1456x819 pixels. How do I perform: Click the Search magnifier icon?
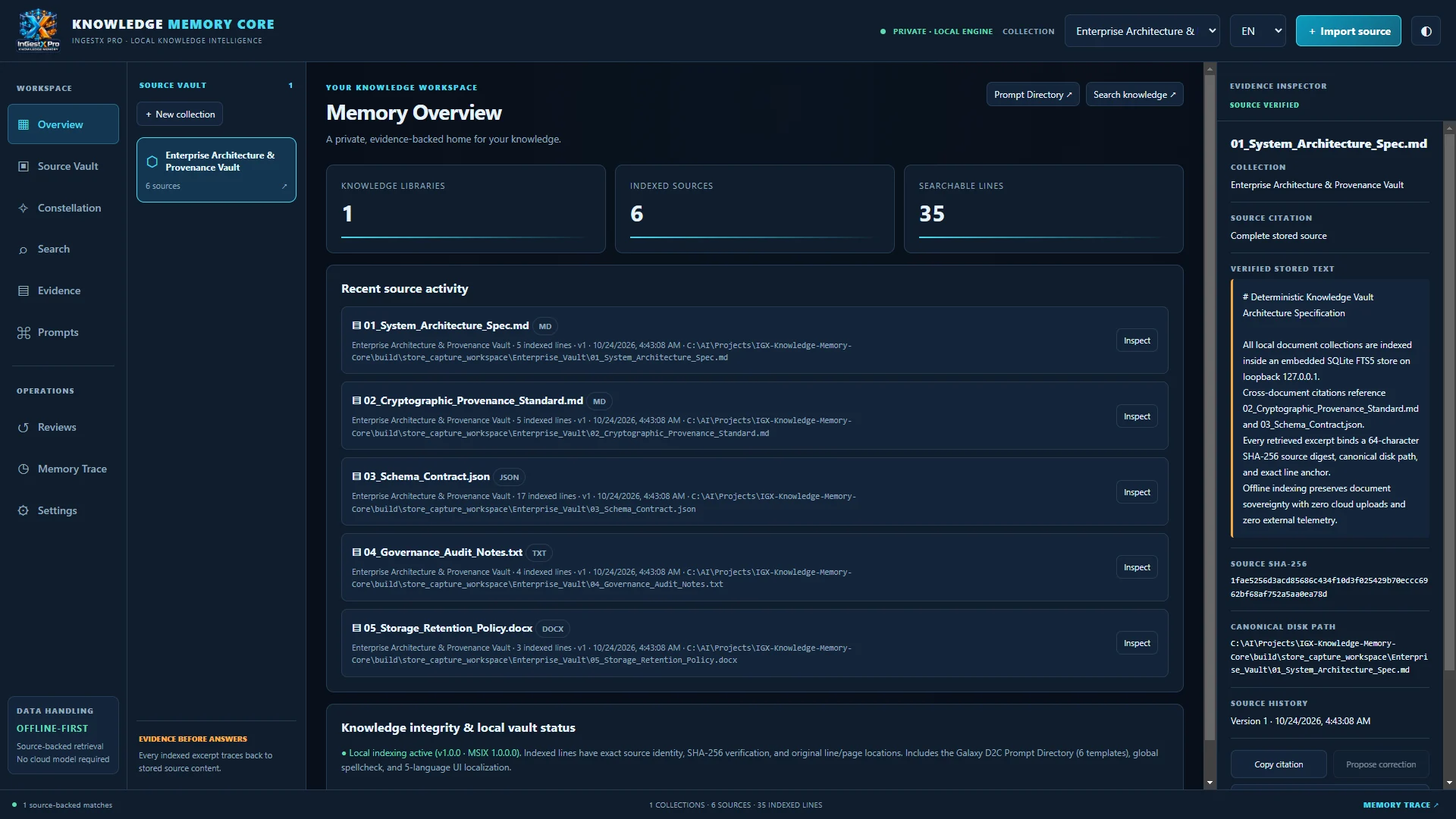click(24, 249)
